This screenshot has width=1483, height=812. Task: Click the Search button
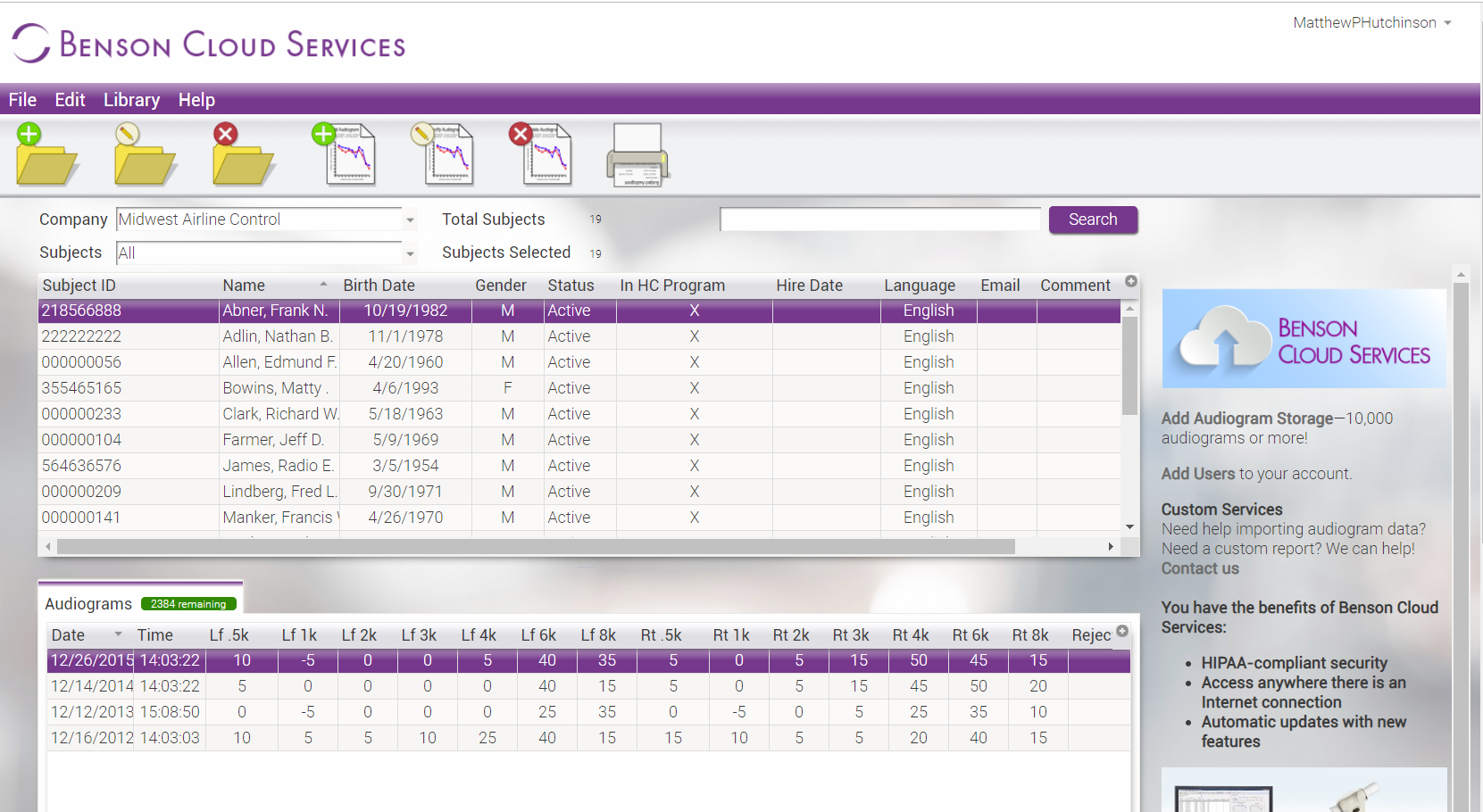tap(1093, 220)
